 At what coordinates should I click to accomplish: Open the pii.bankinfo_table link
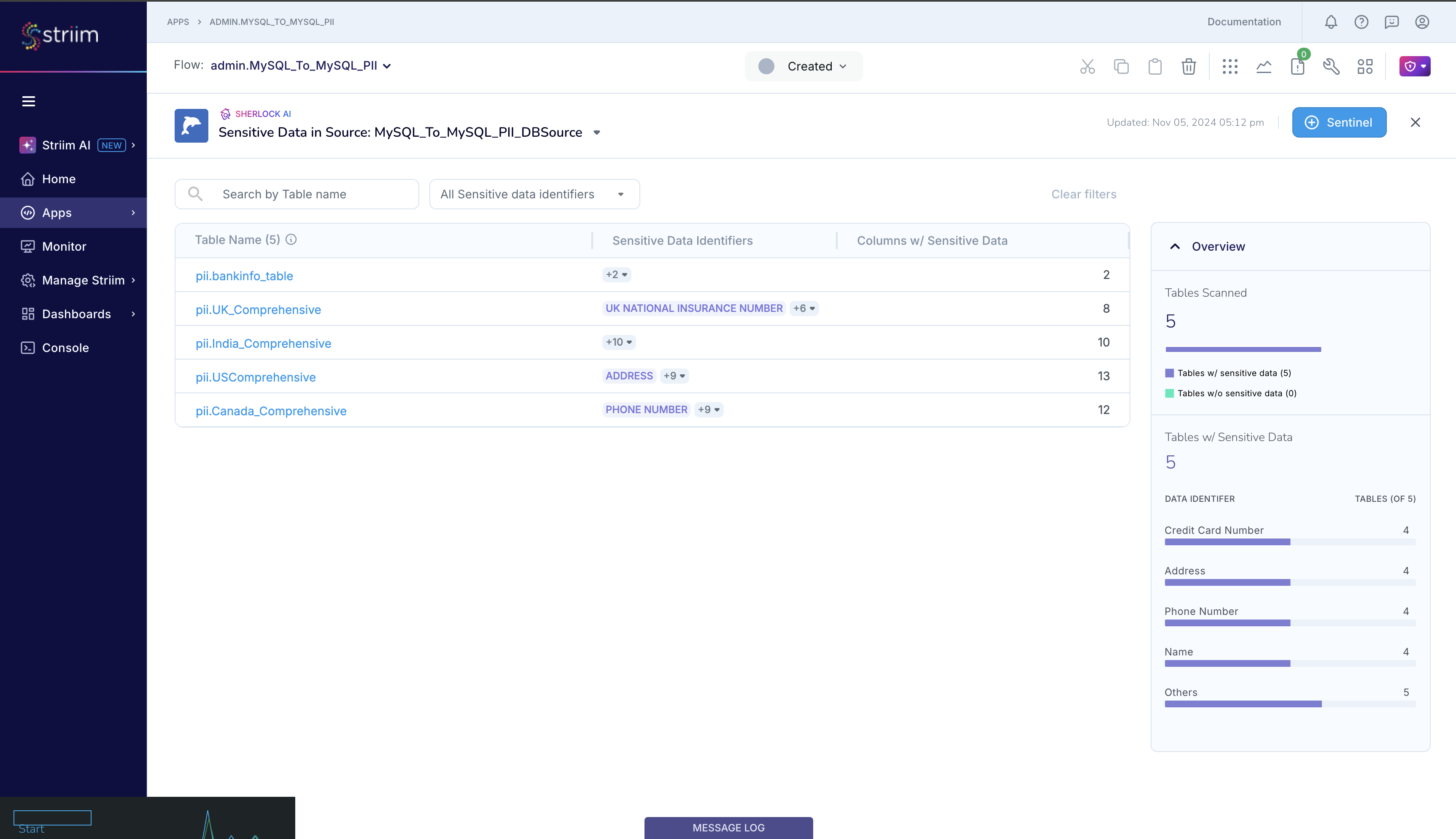coord(244,276)
